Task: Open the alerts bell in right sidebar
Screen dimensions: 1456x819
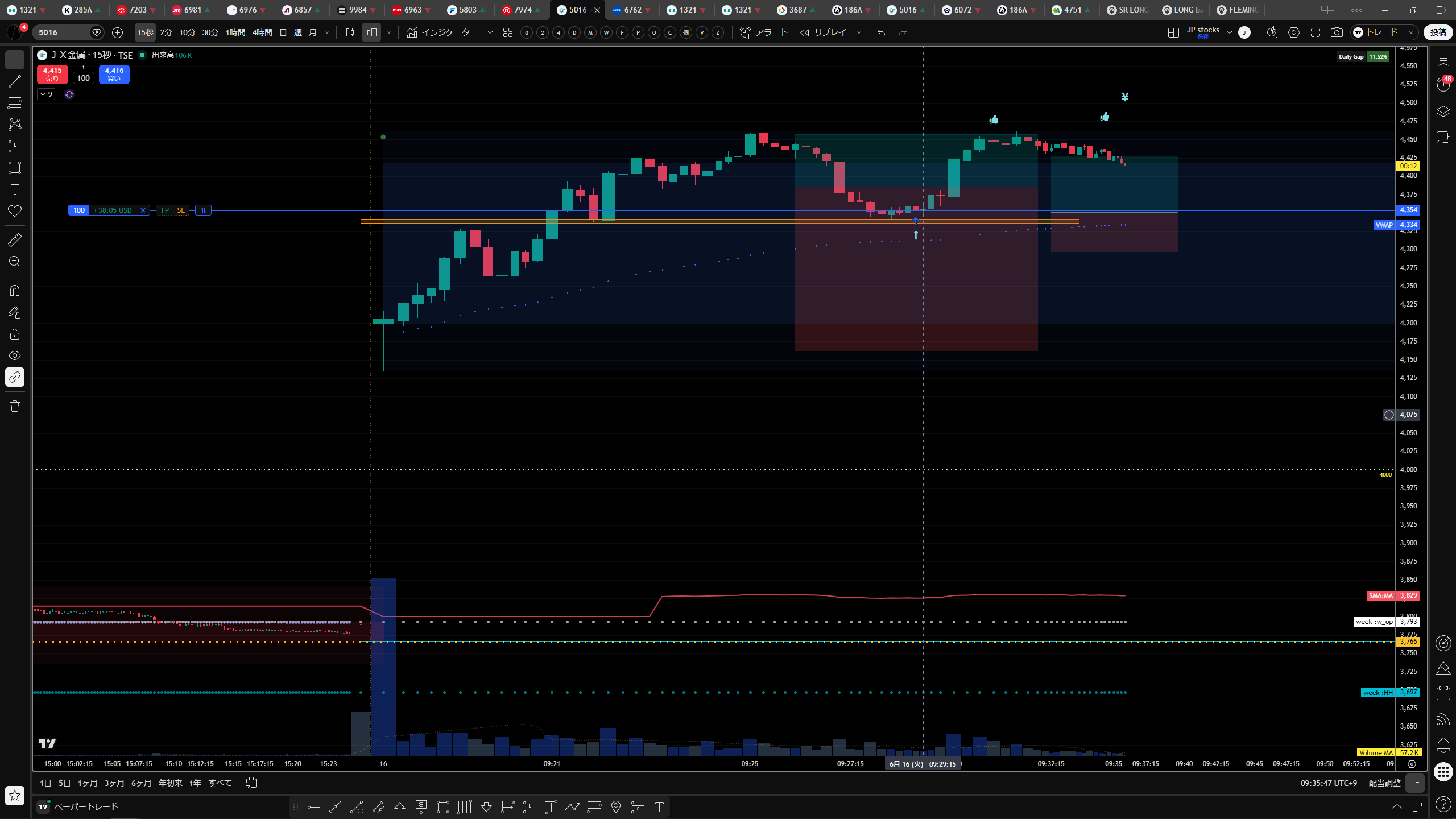Action: (x=1443, y=745)
